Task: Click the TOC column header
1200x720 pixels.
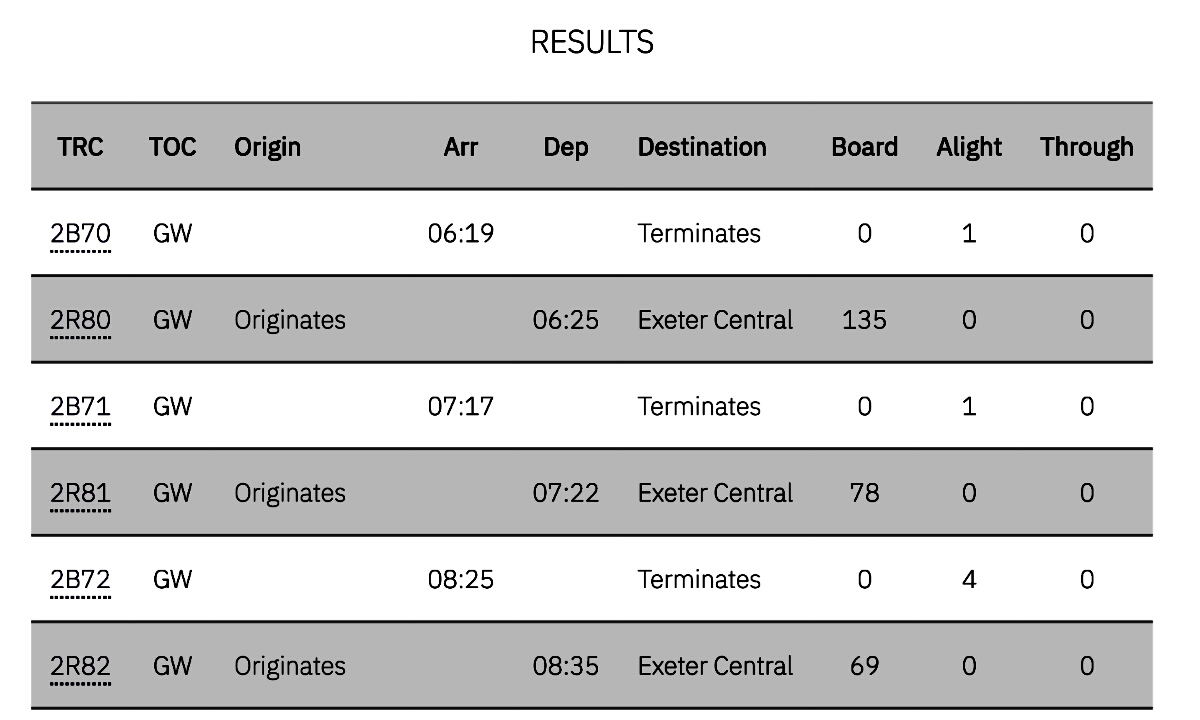Action: pyautogui.click(x=173, y=147)
